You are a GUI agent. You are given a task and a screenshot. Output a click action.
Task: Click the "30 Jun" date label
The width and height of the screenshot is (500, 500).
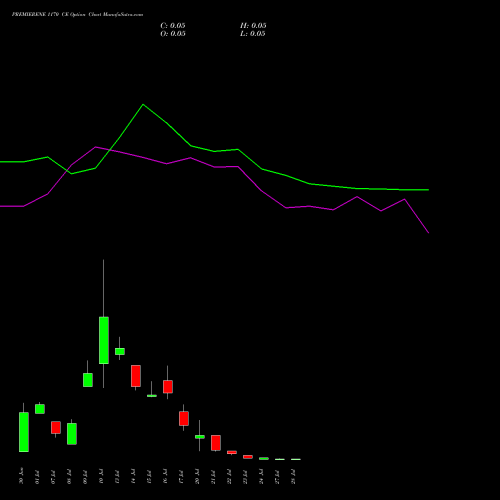tap(21, 476)
